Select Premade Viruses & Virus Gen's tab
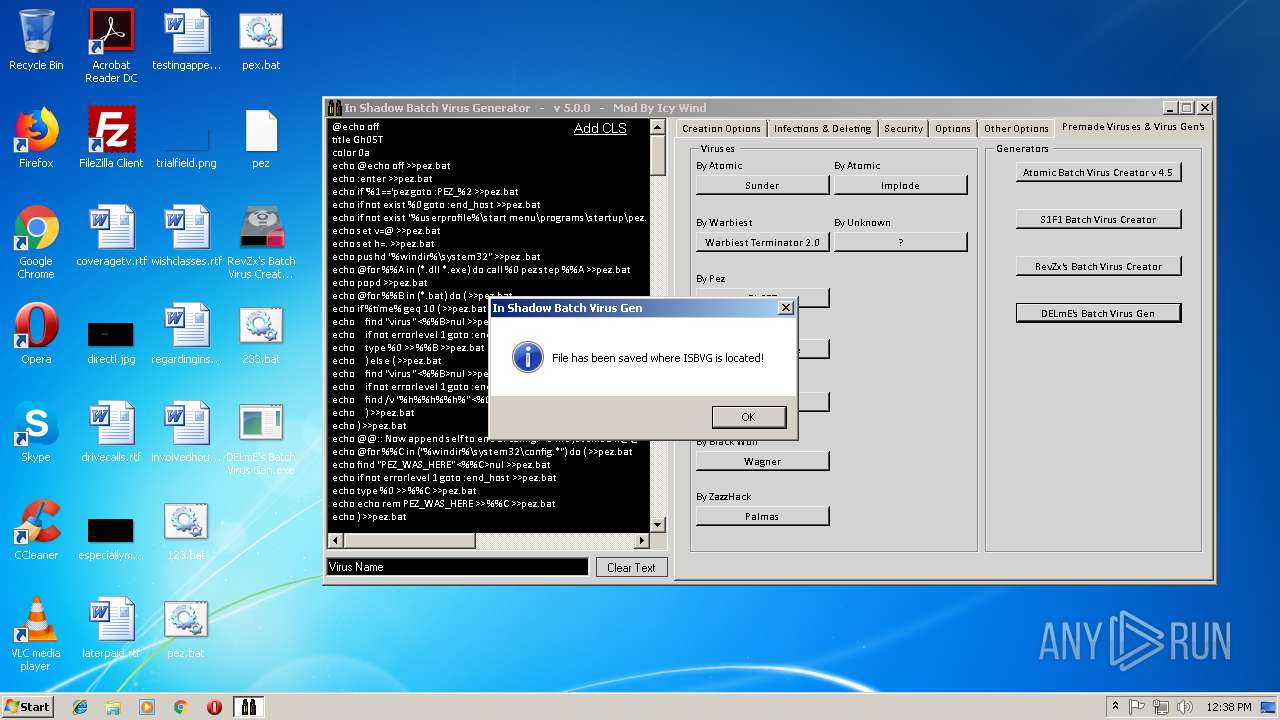Image resolution: width=1280 pixels, height=720 pixels. (1133, 127)
